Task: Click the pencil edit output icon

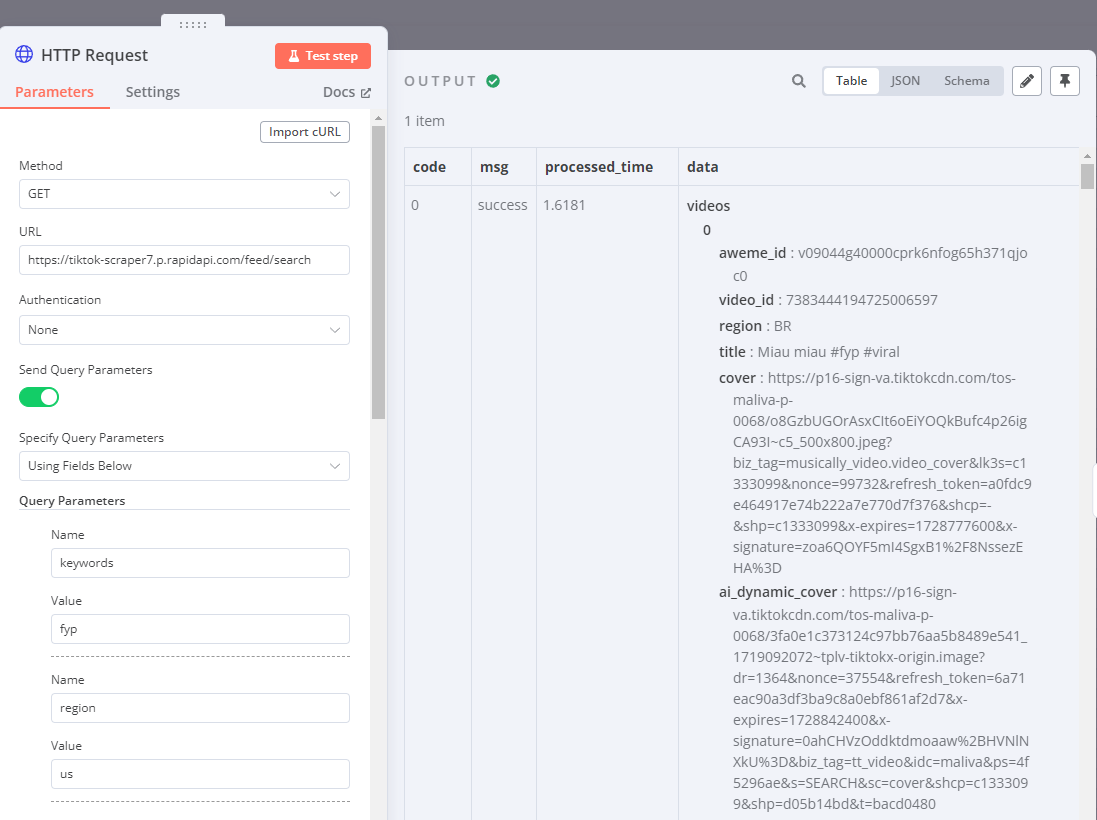Action: [x=1027, y=82]
